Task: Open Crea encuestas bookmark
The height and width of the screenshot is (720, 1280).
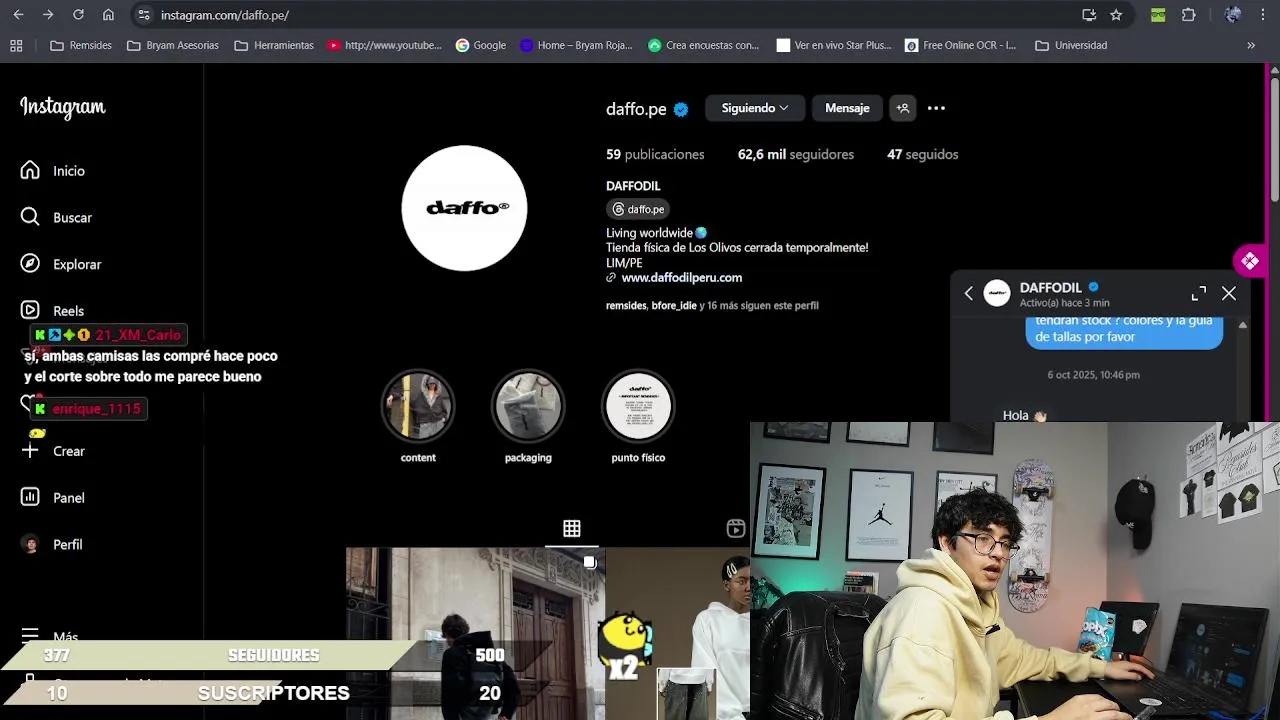Action: point(703,45)
